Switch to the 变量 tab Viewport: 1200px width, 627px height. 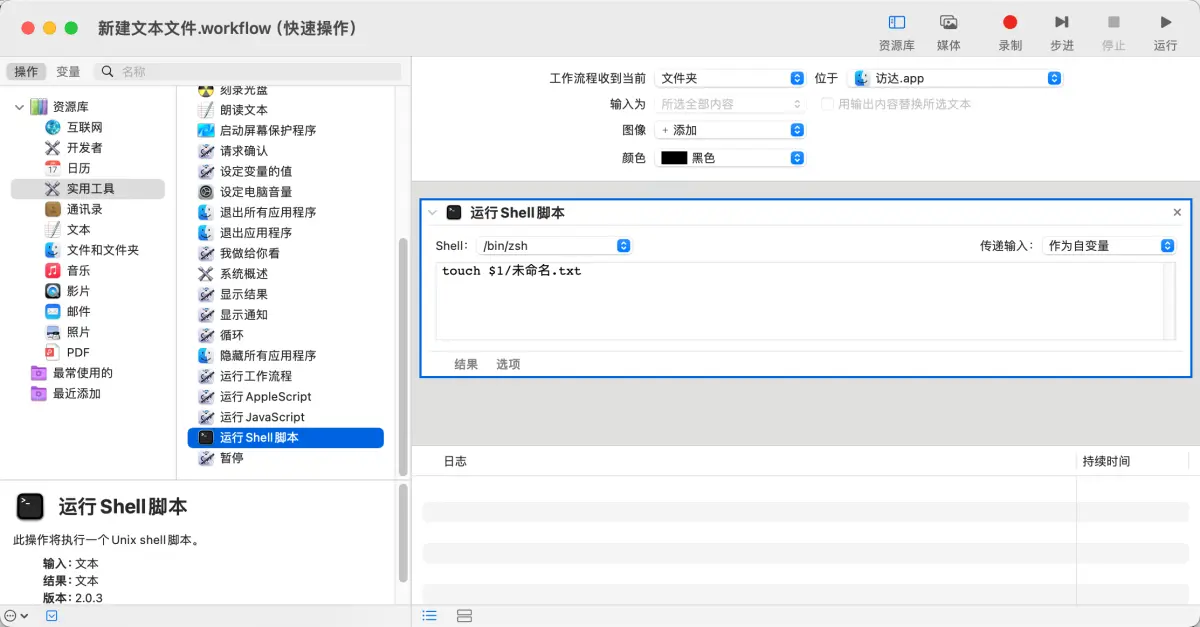[68, 71]
